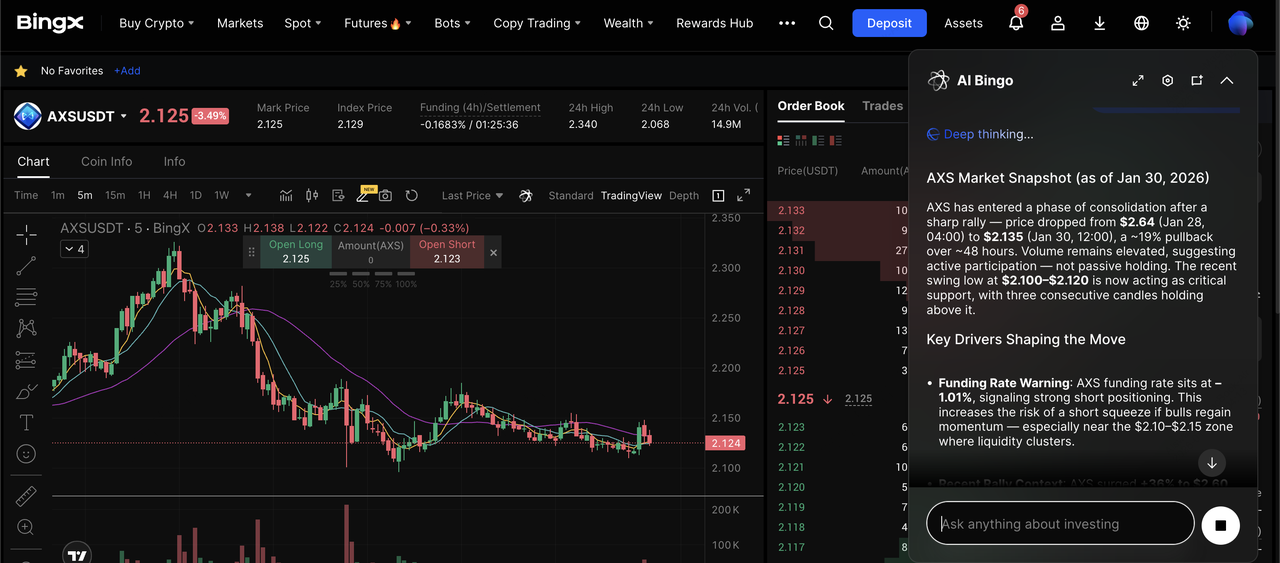Select the trend line drawing tool
This screenshot has width=1280, height=563.
click(x=26, y=266)
